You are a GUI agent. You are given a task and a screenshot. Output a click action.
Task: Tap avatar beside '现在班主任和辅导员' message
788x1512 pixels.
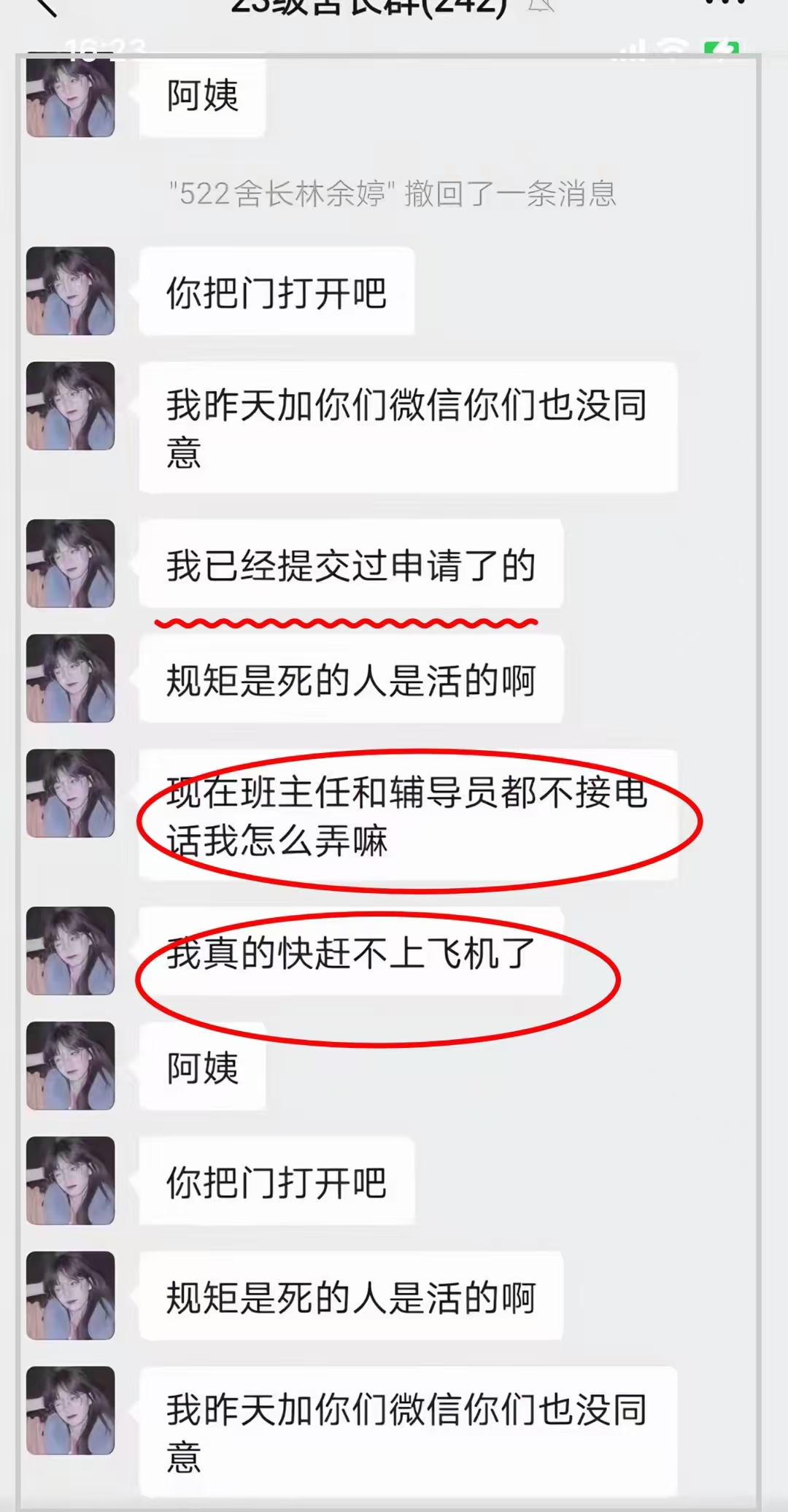pos(71,793)
